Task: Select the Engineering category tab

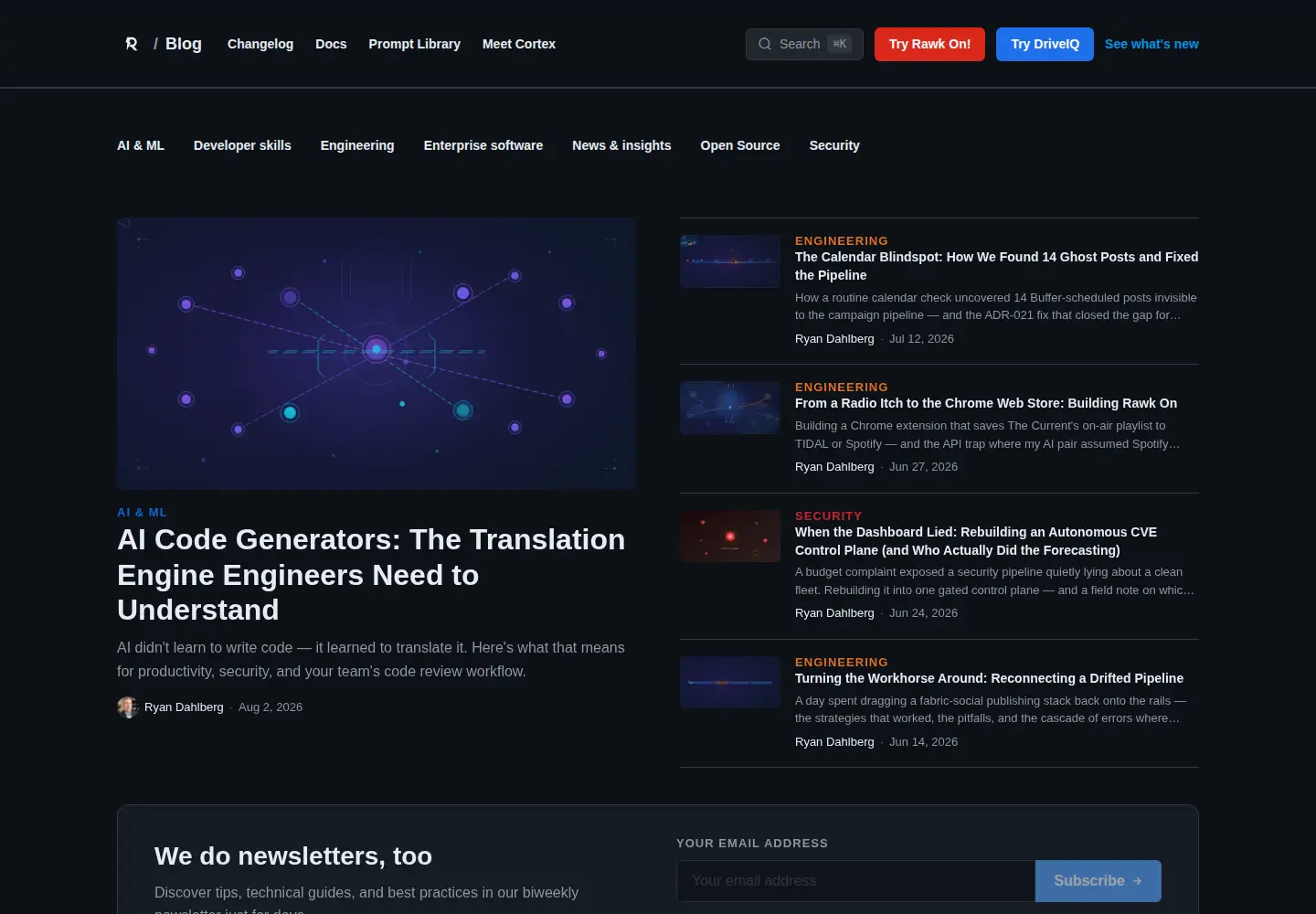Action: click(357, 145)
